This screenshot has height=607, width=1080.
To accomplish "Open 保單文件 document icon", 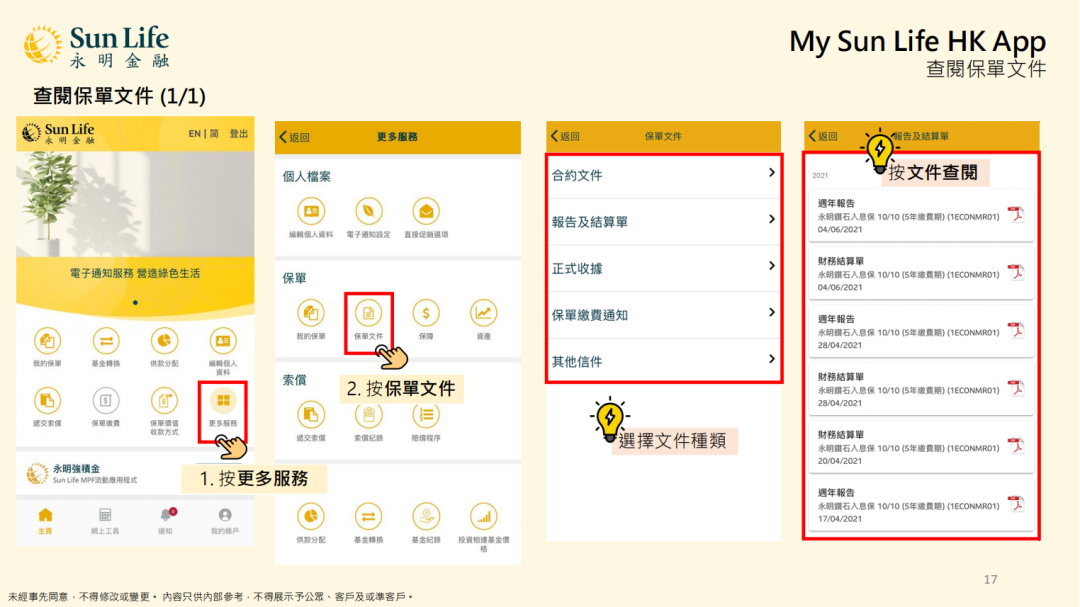I will click(368, 313).
